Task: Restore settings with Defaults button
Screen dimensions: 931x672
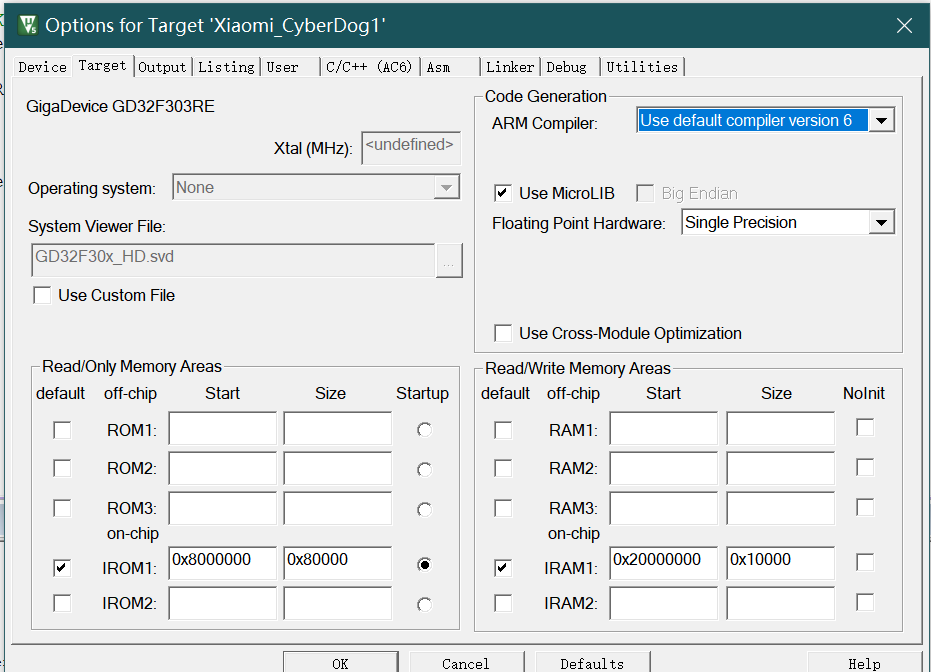Action: click(x=593, y=663)
